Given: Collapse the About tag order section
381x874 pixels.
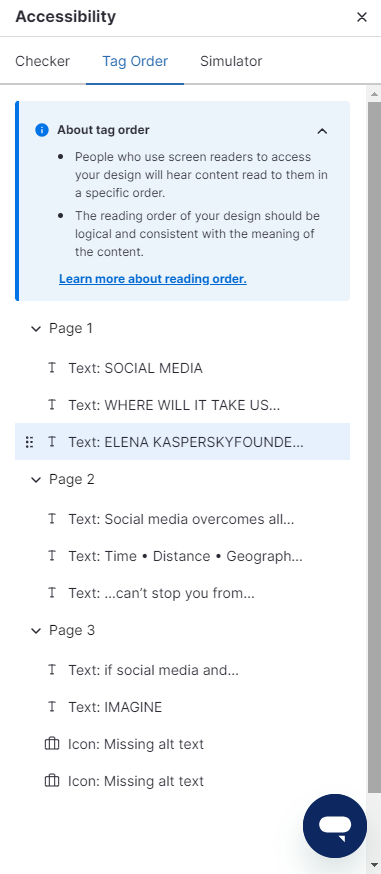Looking at the screenshot, I should point(322,131).
